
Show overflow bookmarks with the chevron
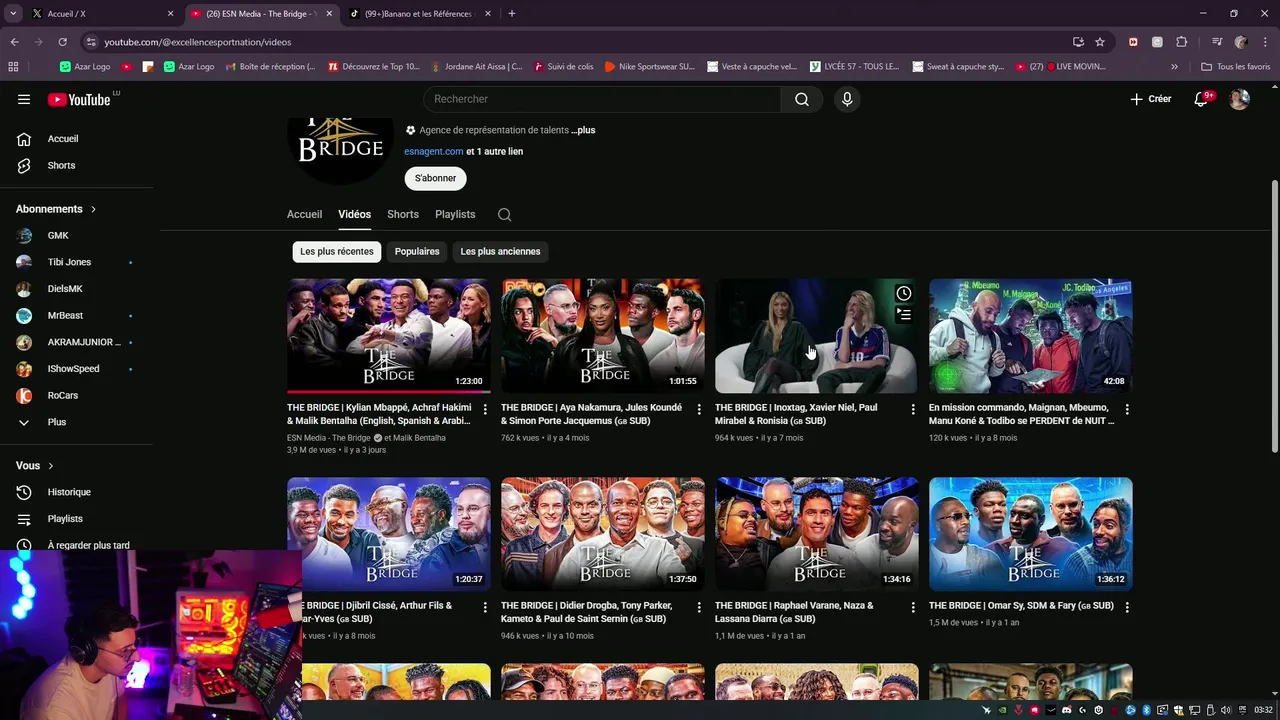tap(1174, 67)
